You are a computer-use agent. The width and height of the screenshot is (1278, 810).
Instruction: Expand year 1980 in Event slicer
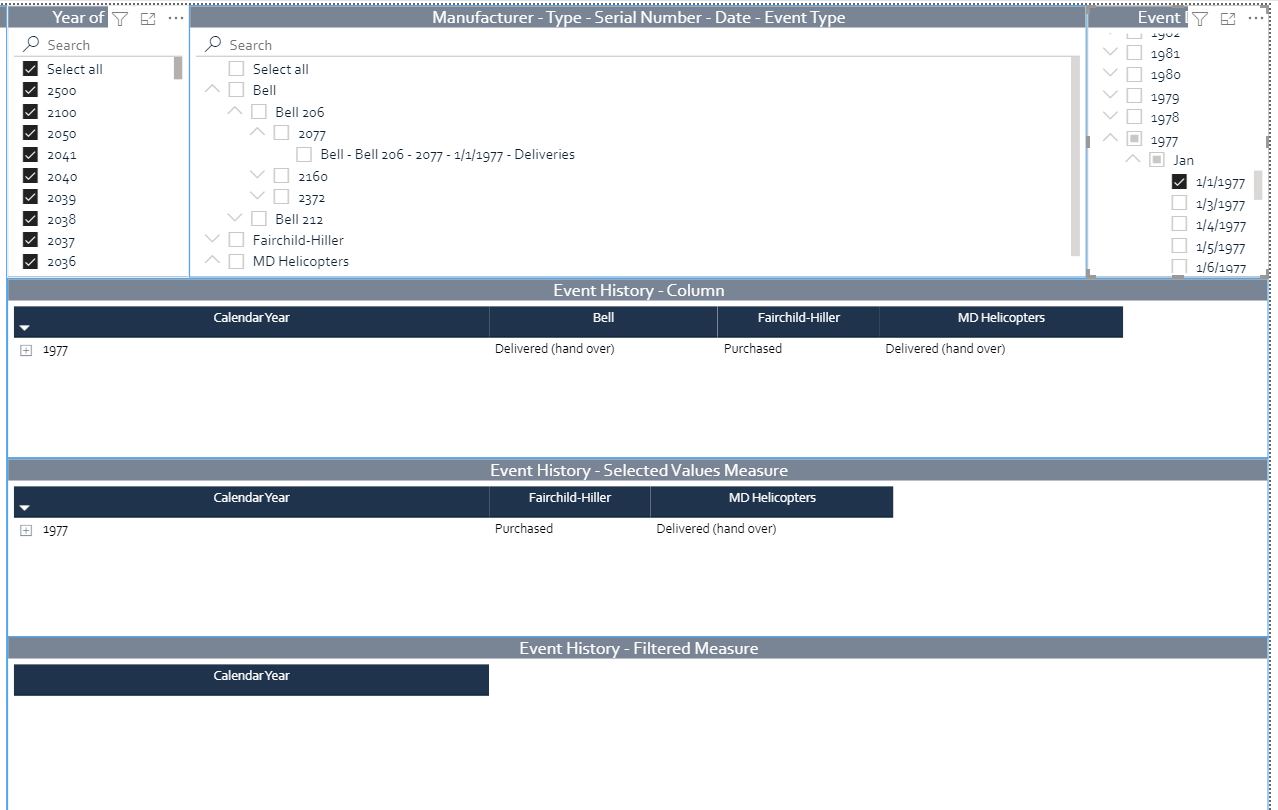(1110, 75)
